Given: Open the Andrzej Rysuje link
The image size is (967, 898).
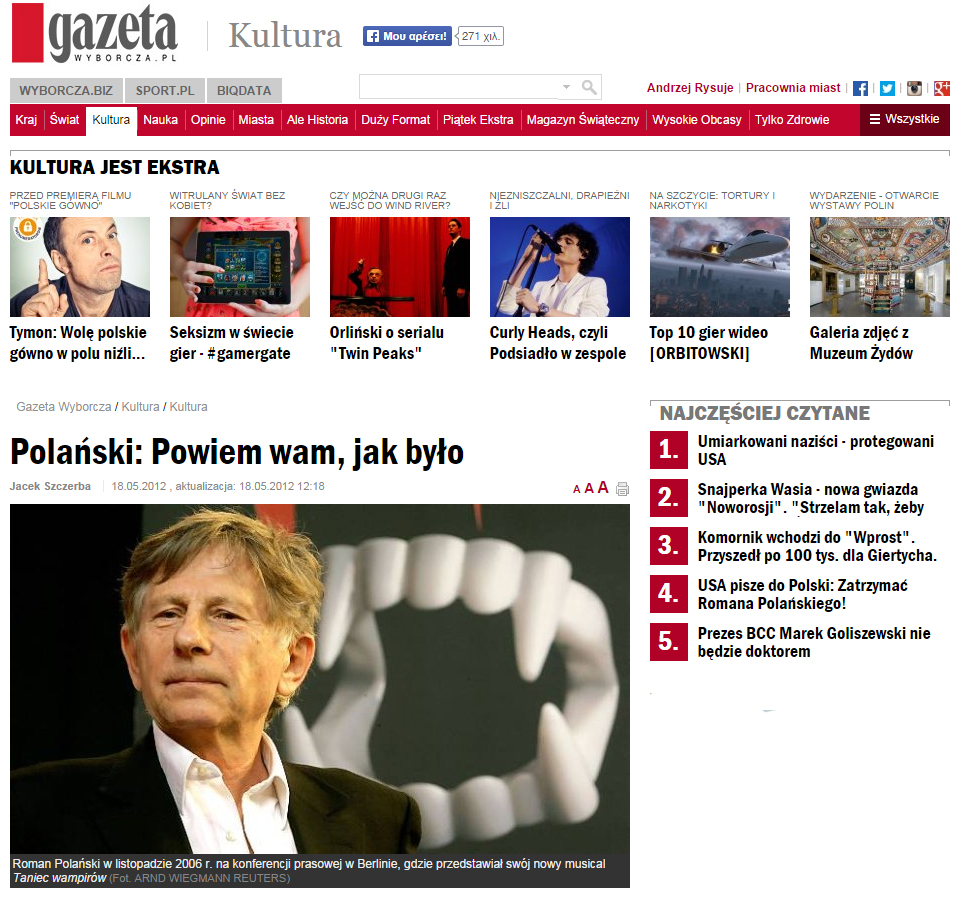Looking at the screenshot, I should 690,88.
